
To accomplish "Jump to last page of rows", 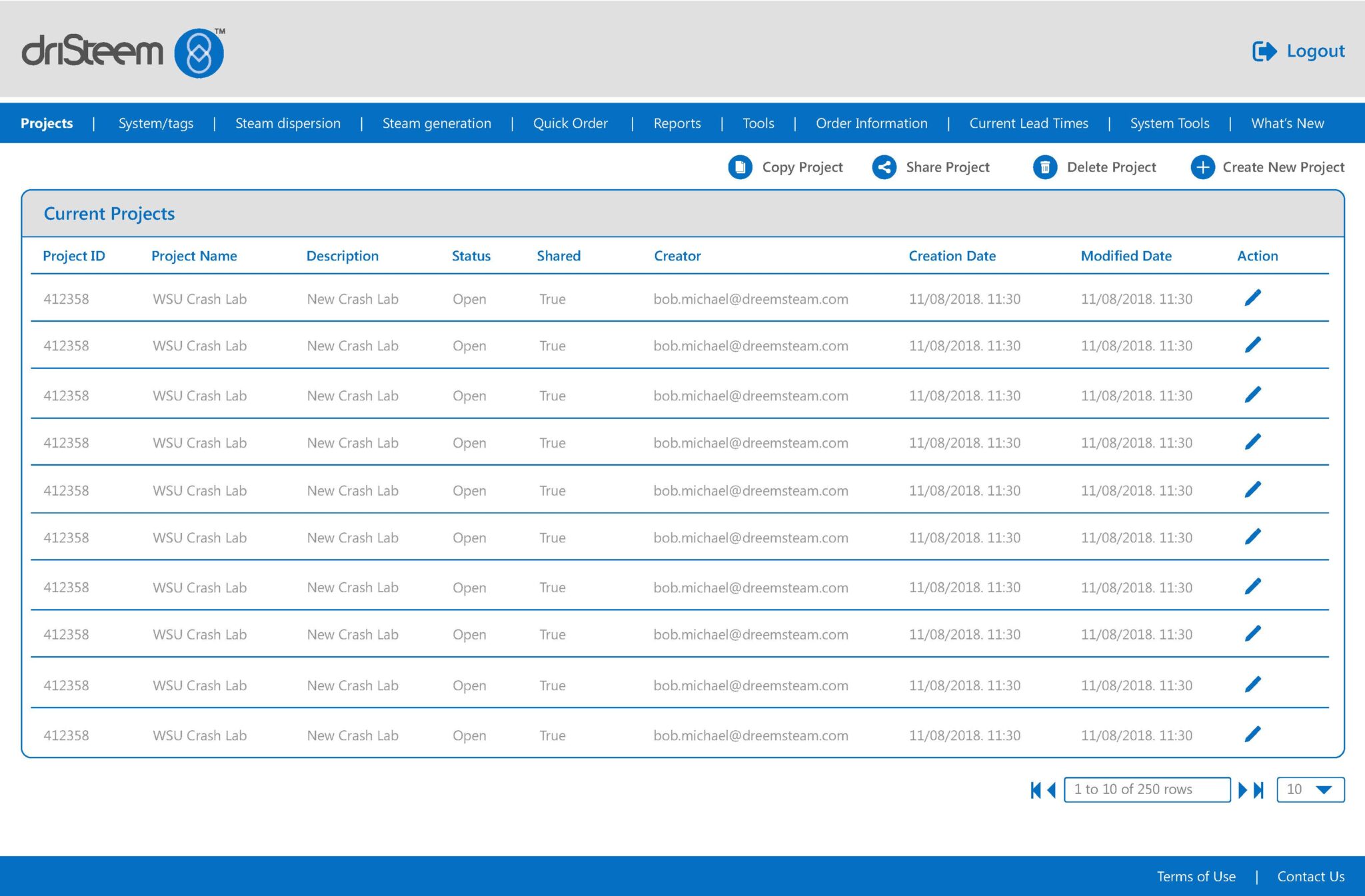I will [1258, 790].
